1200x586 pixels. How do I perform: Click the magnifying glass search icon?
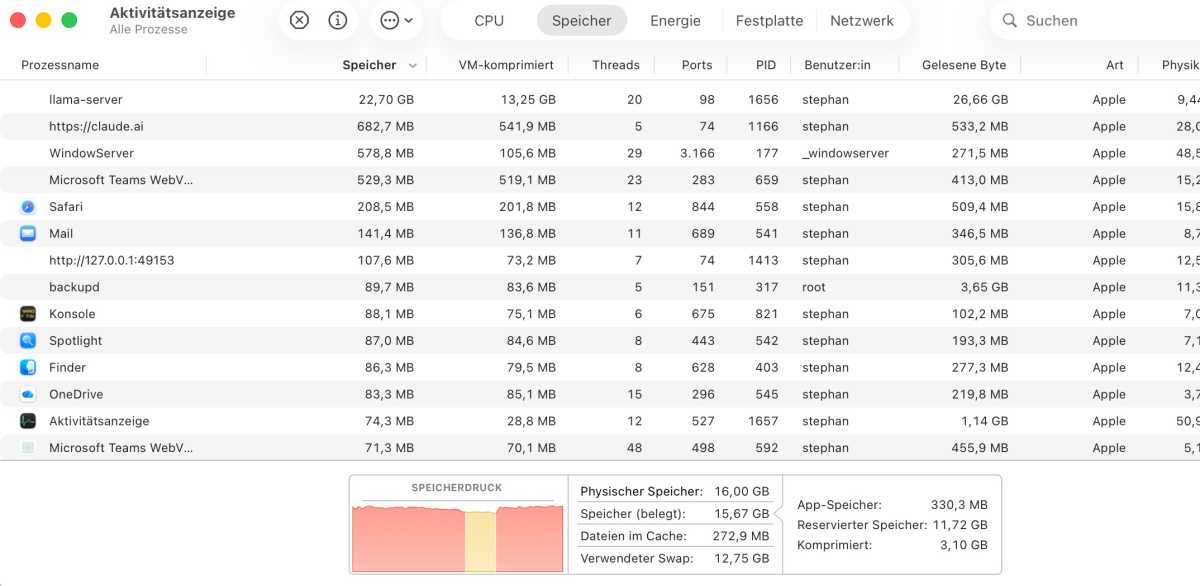(1009, 20)
